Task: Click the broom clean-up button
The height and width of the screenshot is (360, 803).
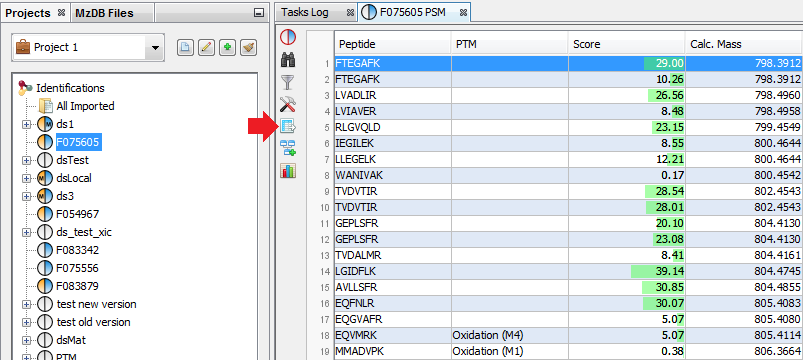Action: tap(248, 47)
